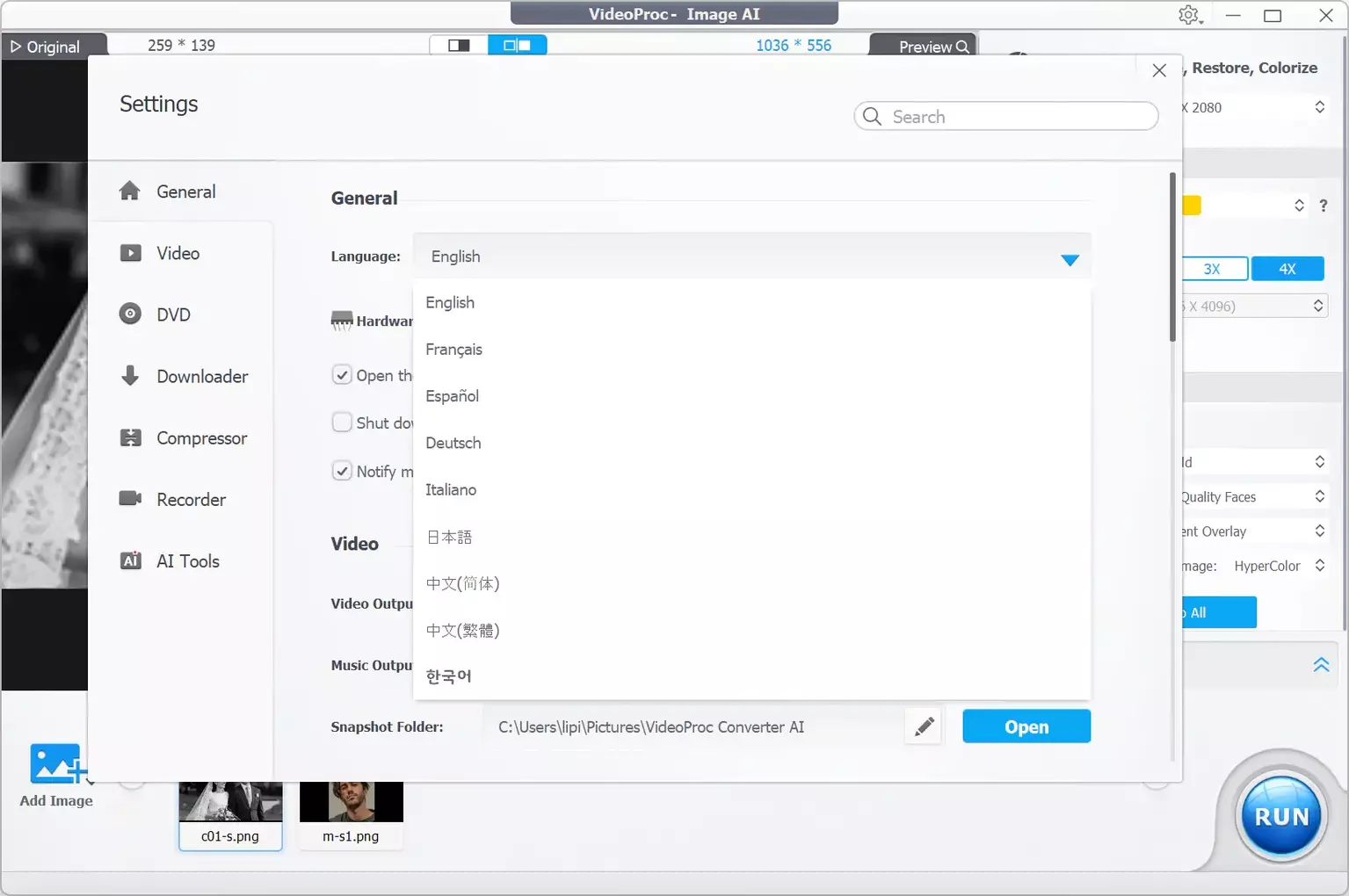Screen dimensions: 1349x896
Task: Click the Preview button
Action: click(923, 47)
